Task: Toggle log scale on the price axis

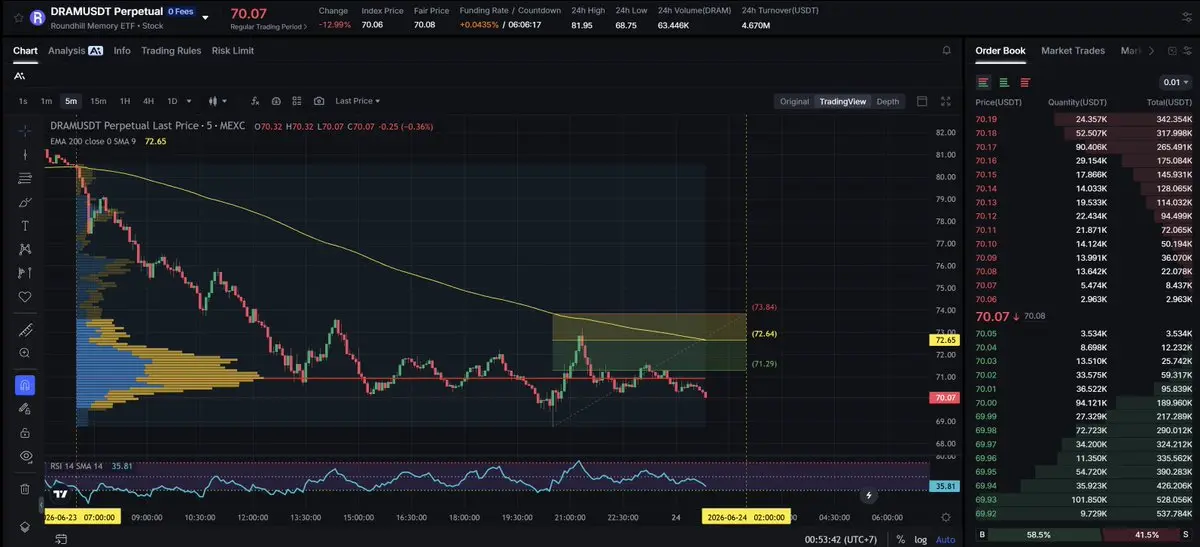Action: click(x=920, y=539)
